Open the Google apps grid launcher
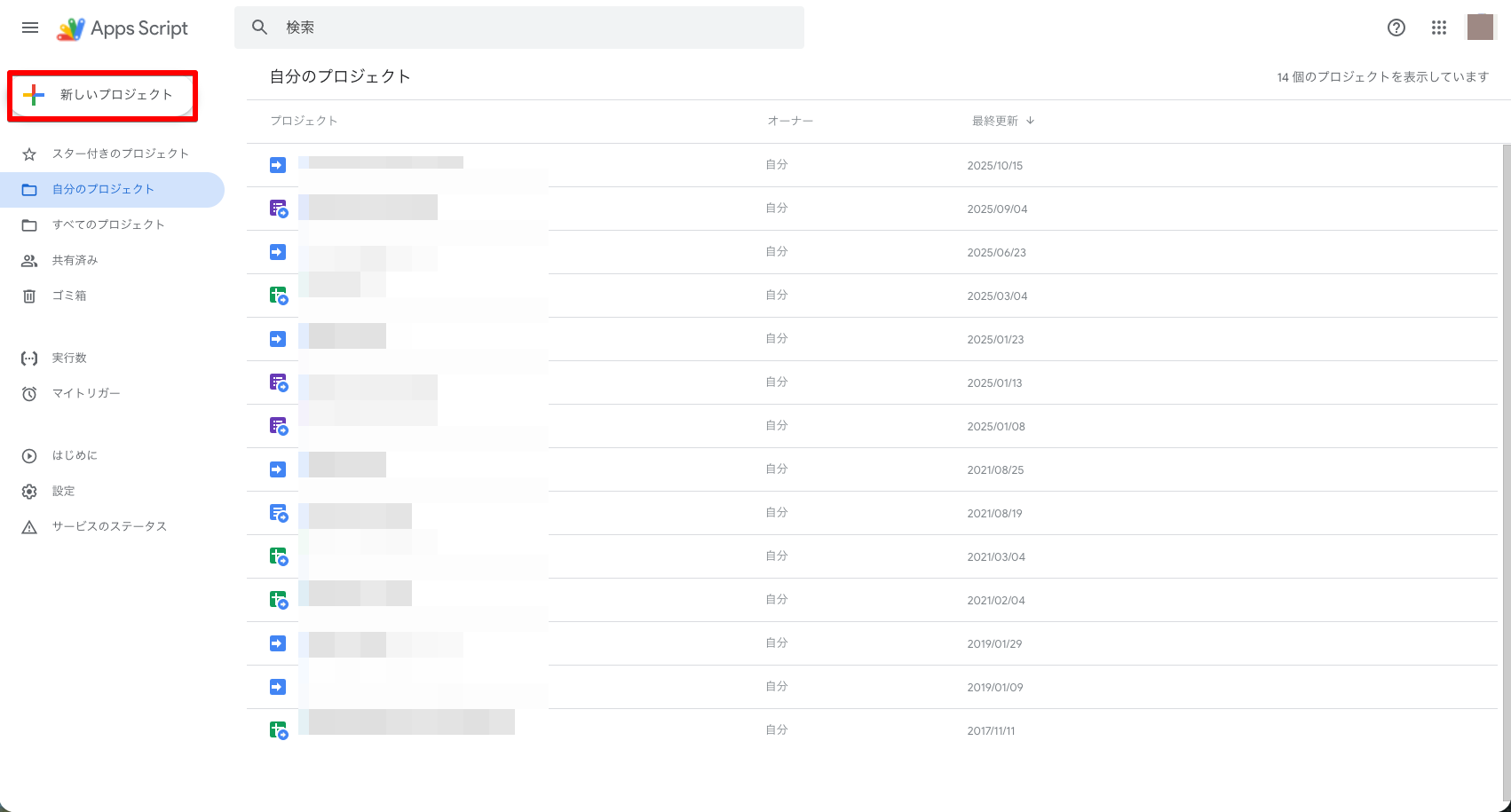The height and width of the screenshot is (812, 1511). tap(1439, 28)
